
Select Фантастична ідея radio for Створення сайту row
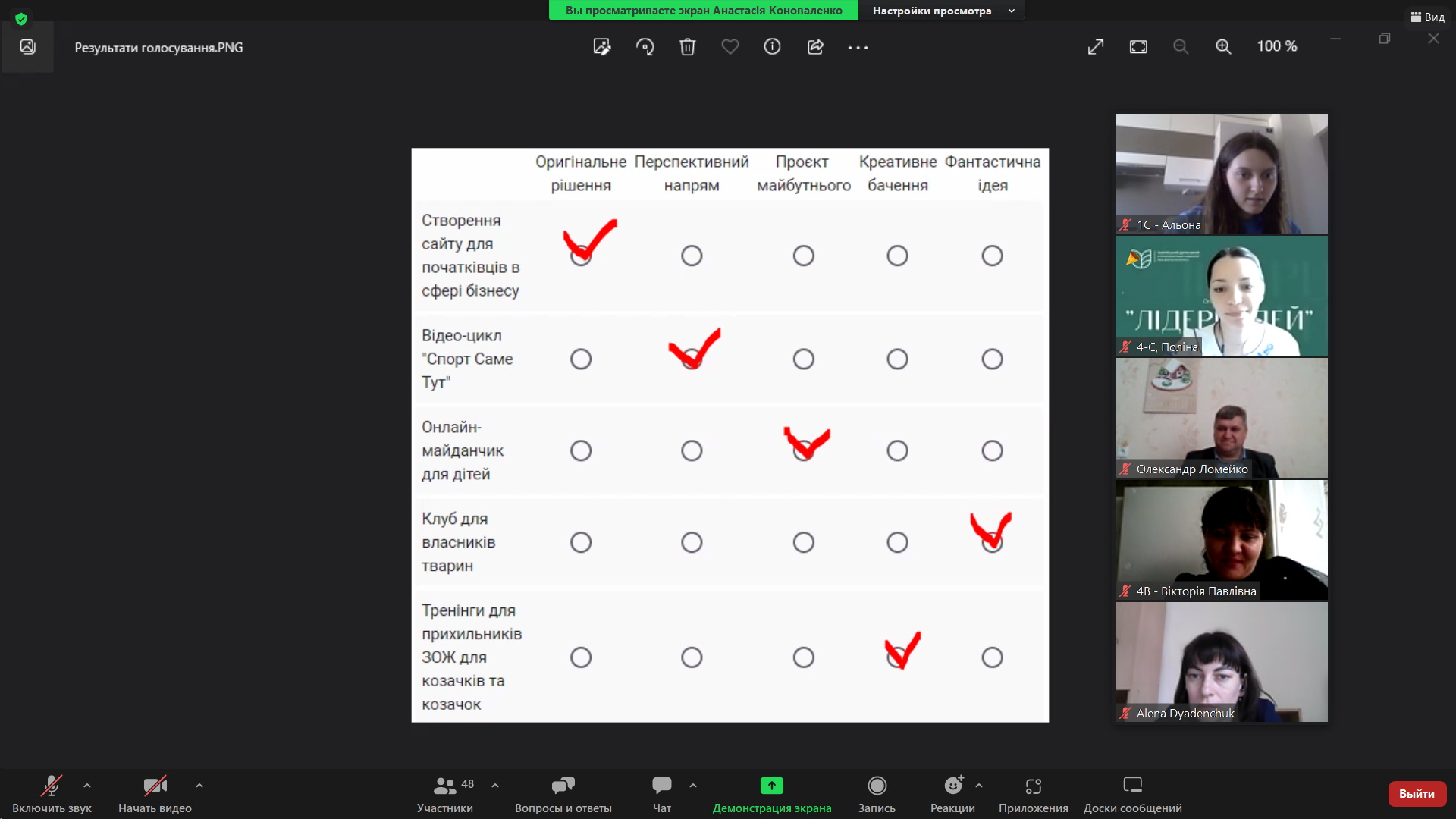point(992,256)
